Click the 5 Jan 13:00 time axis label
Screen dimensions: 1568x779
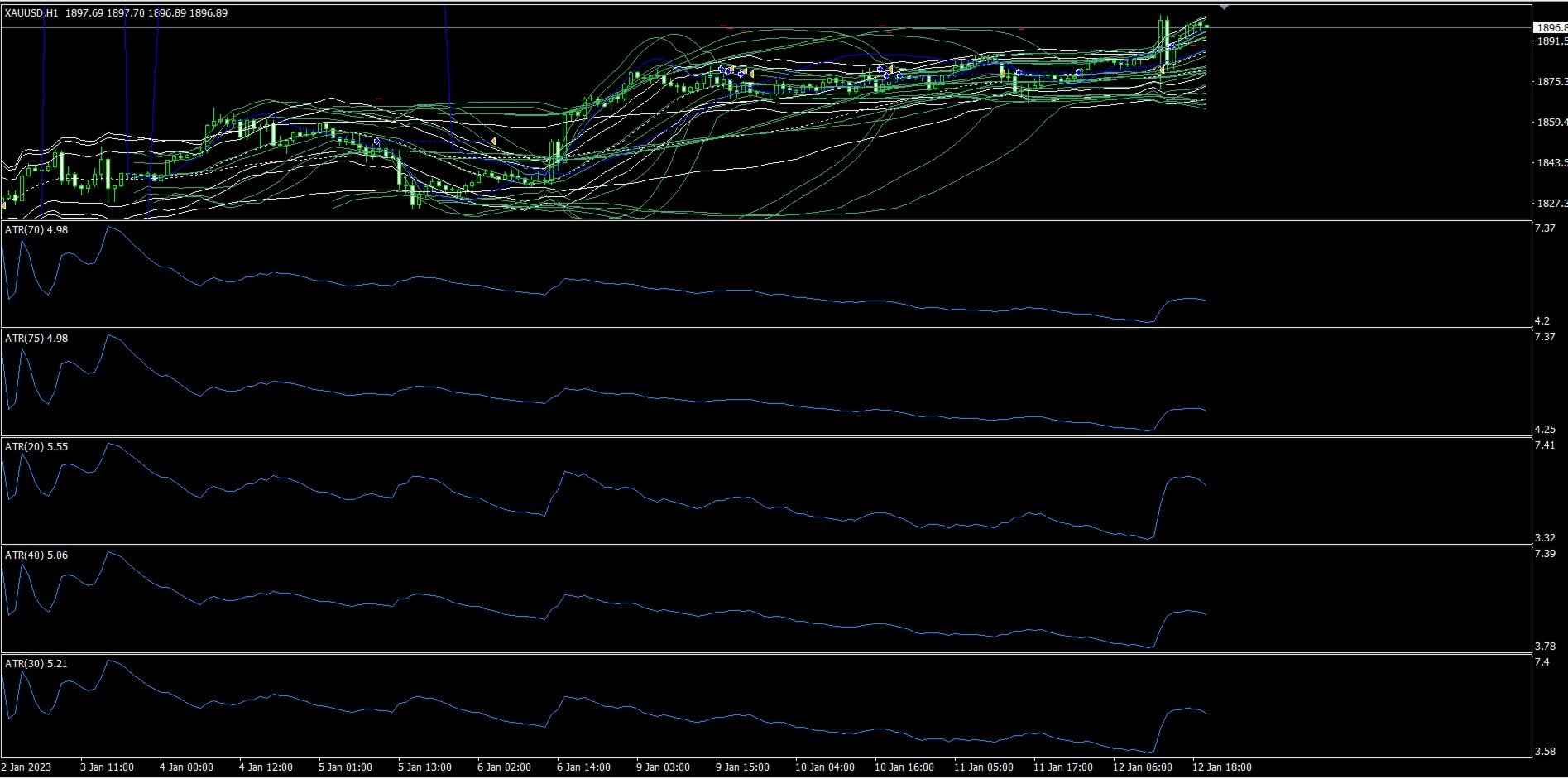click(424, 767)
